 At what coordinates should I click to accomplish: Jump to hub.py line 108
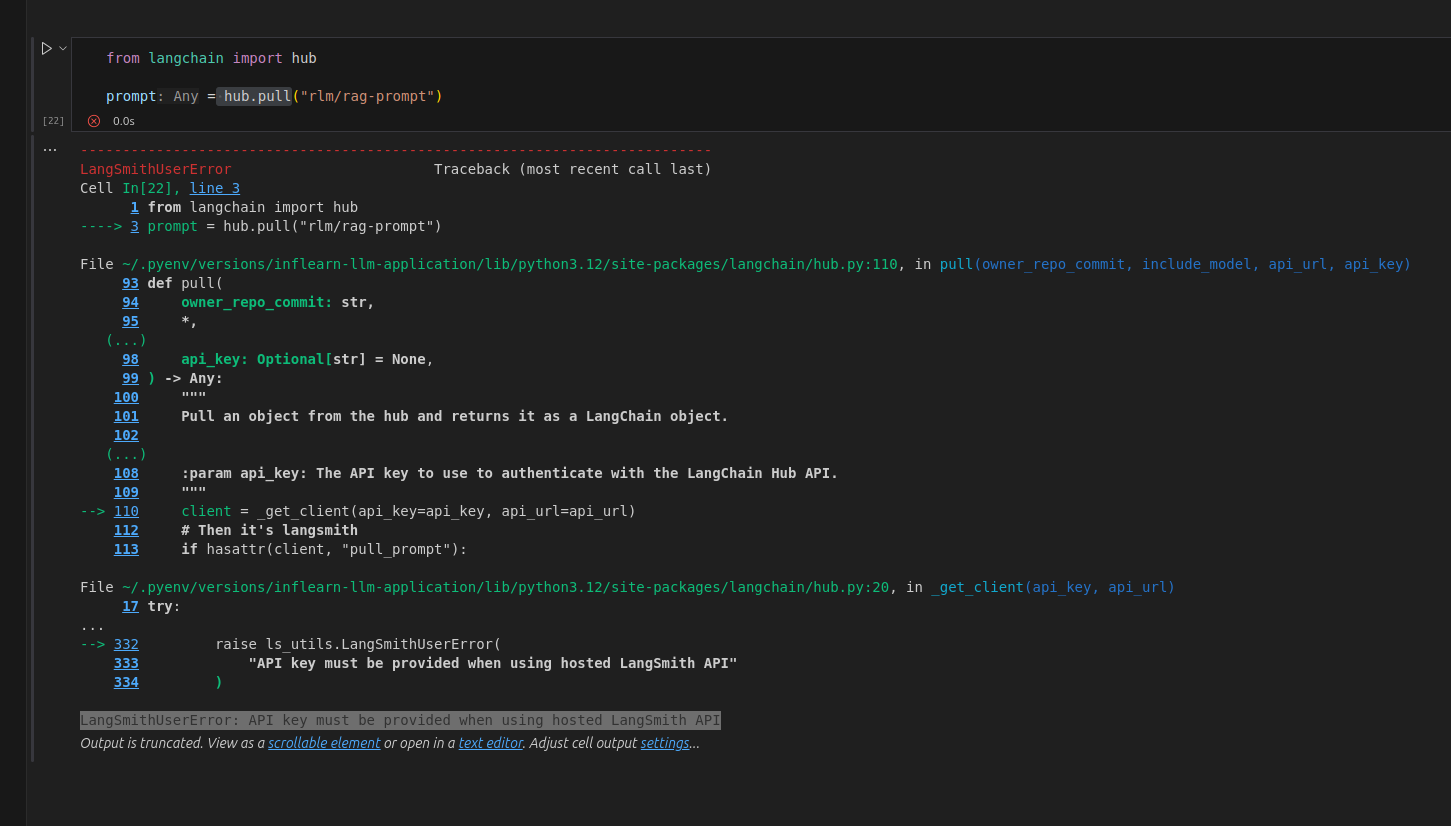click(x=127, y=473)
